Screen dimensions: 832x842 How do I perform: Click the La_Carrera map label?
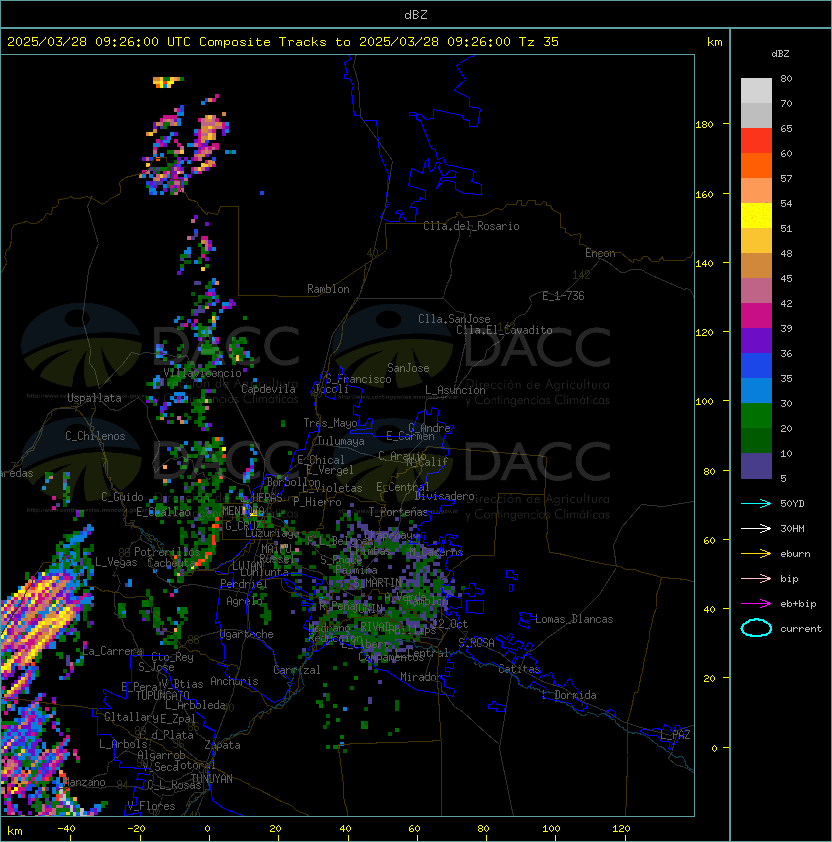click(113, 651)
